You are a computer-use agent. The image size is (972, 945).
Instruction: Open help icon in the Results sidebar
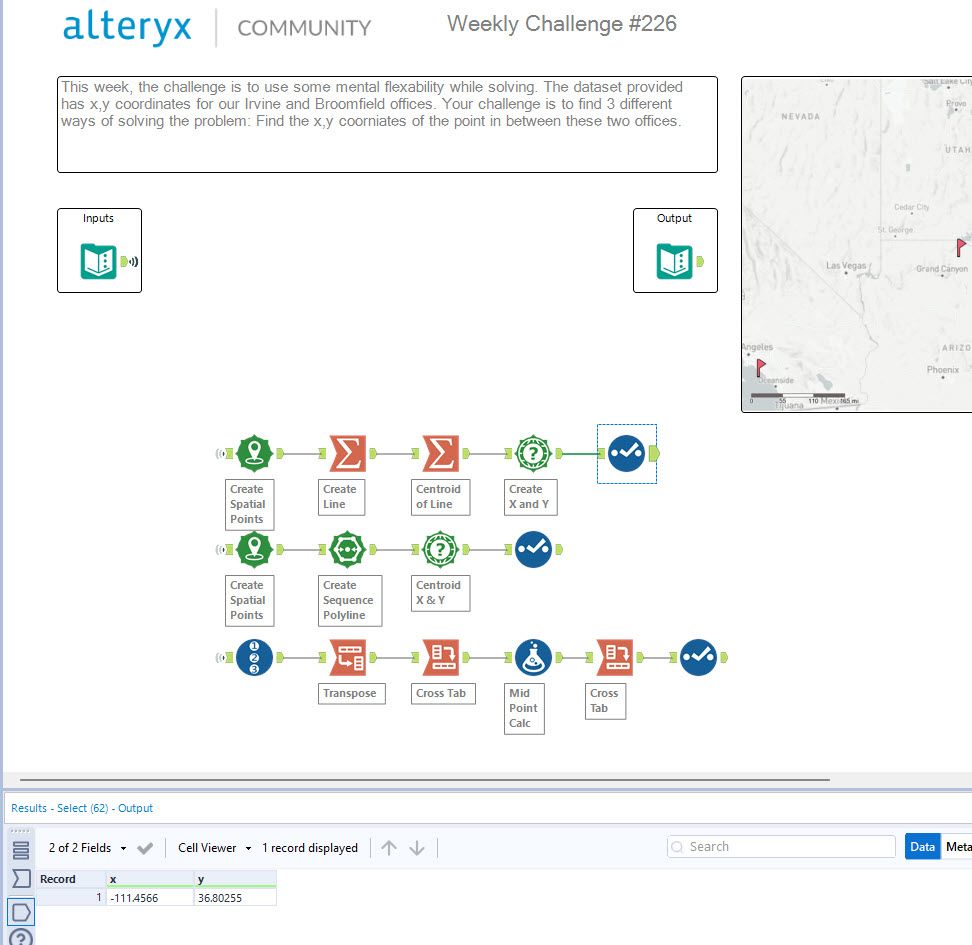point(21,937)
